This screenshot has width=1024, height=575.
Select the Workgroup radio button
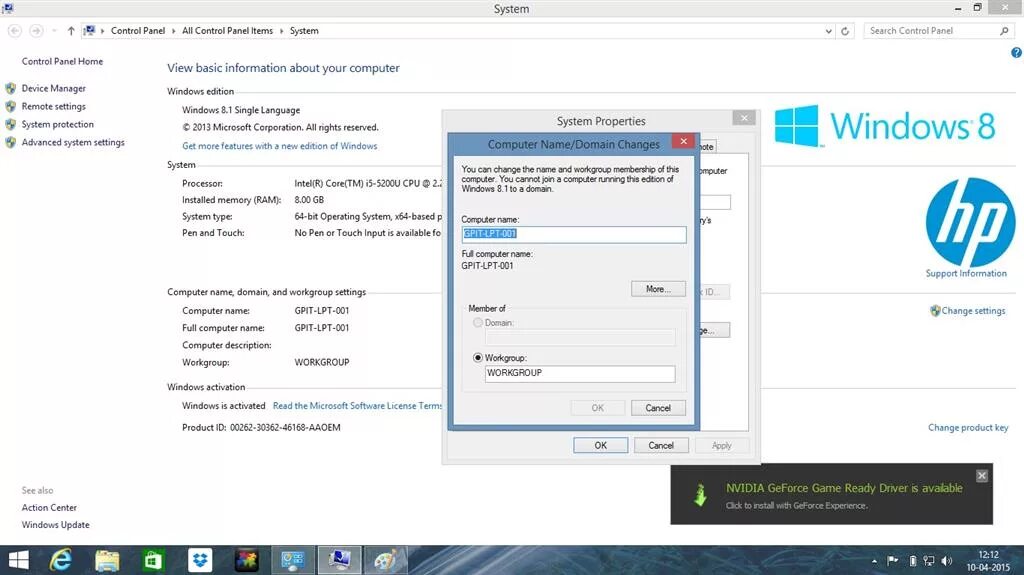coord(478,357)
